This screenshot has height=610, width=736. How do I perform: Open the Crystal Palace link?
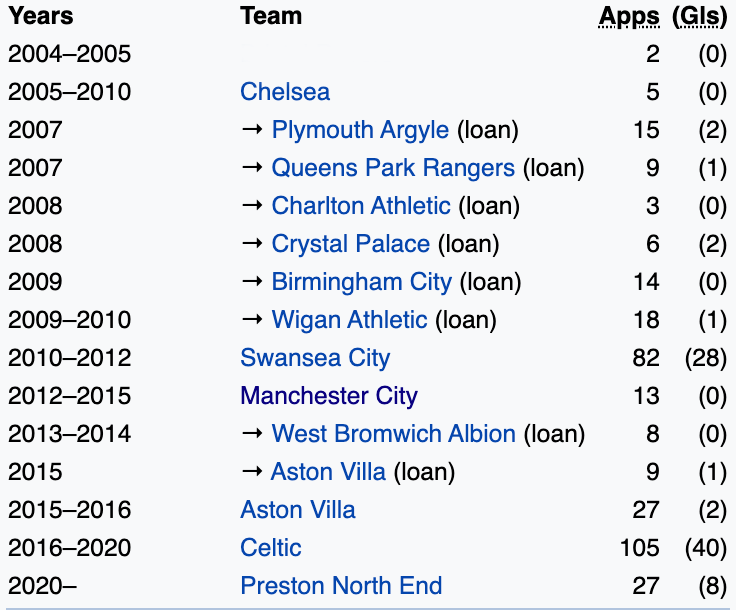coord(350,244)
